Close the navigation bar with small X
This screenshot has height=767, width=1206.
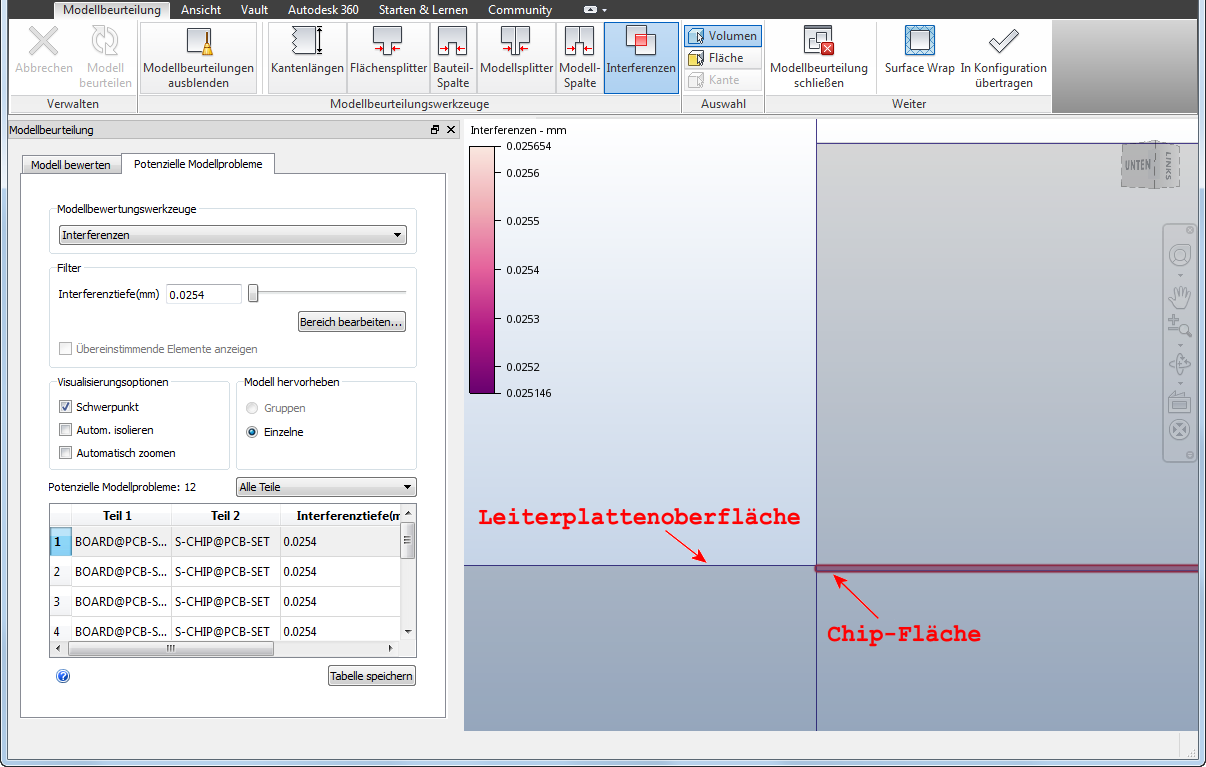(1190, 231)
